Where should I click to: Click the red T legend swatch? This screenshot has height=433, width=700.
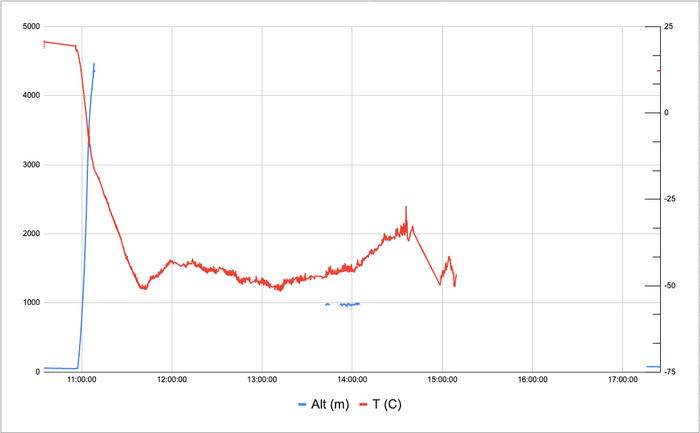[363, 405]
